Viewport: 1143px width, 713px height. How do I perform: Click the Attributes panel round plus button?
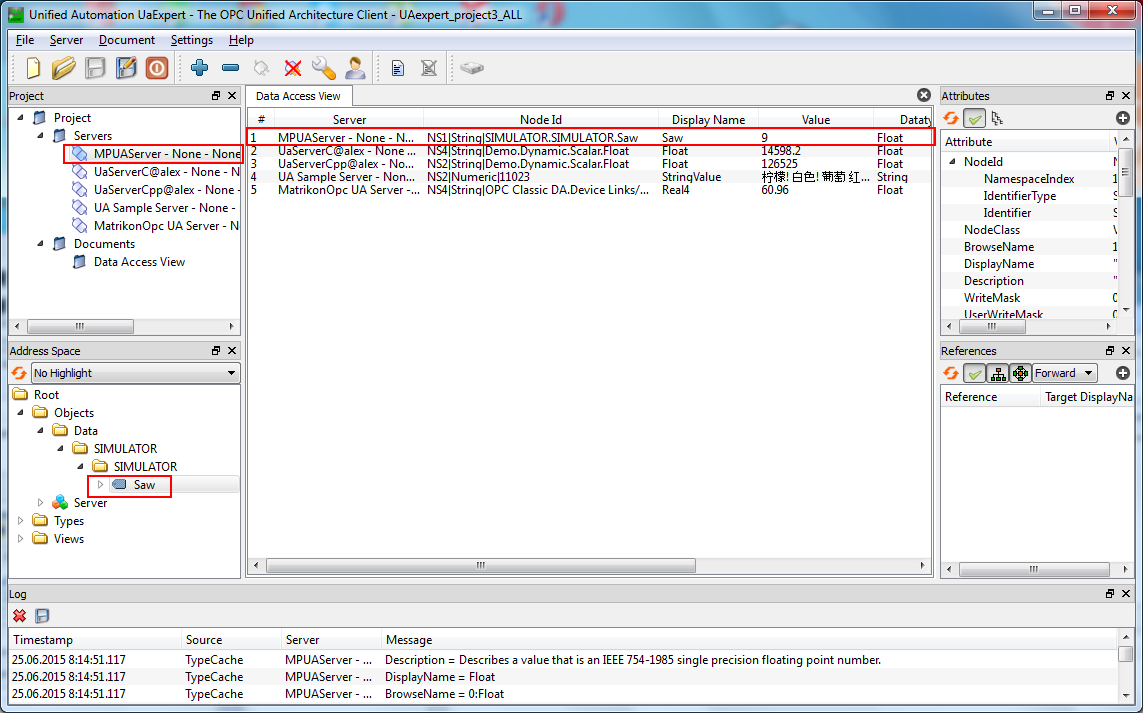click(1123, 118)
